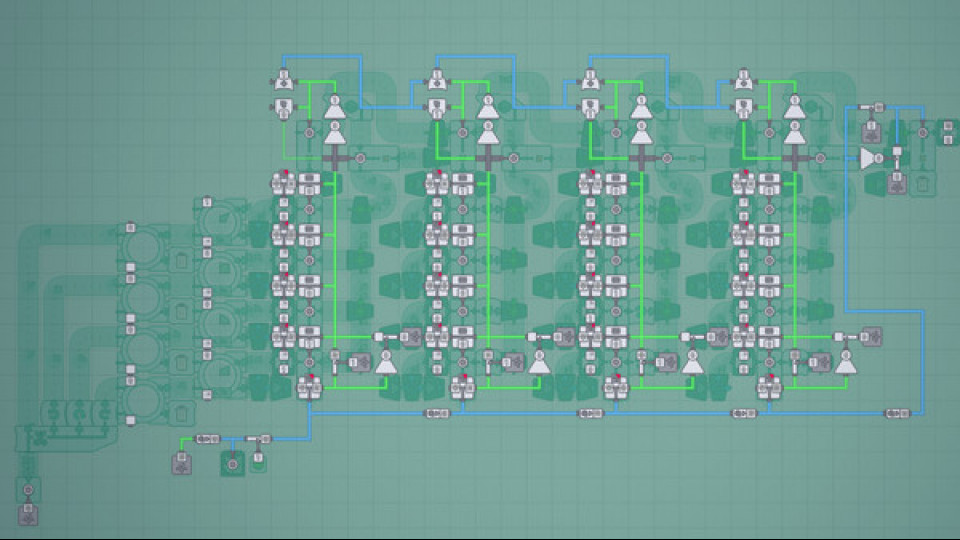Click the topmost white sensor in the rightmost column
The width and height of the screenshot is (960, 540).
[743, 78]
